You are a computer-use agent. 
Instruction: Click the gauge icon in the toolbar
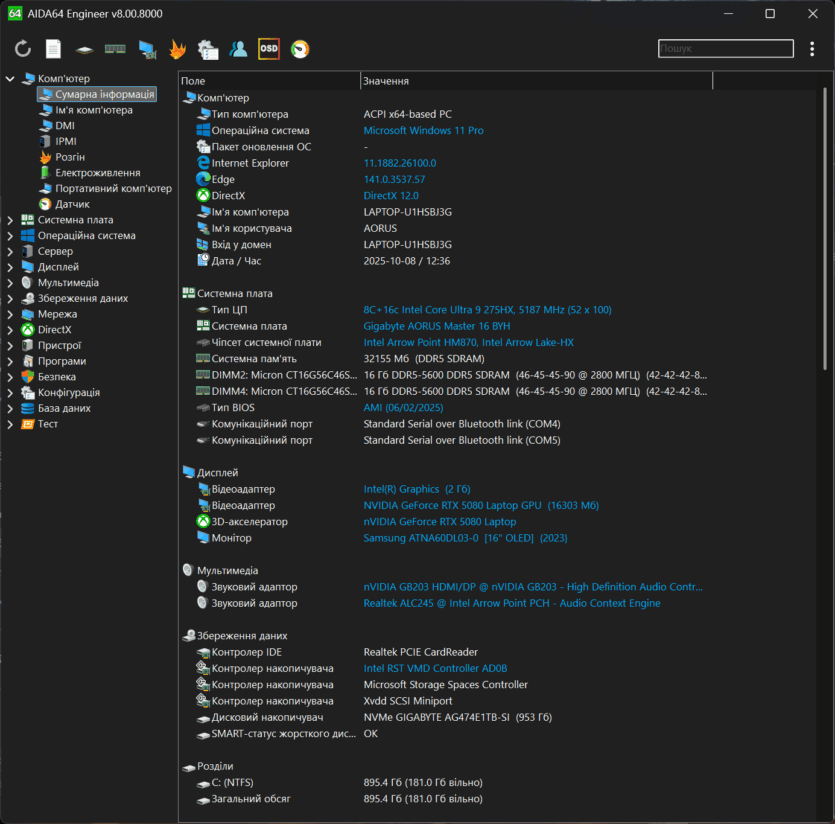coord(300,49)
